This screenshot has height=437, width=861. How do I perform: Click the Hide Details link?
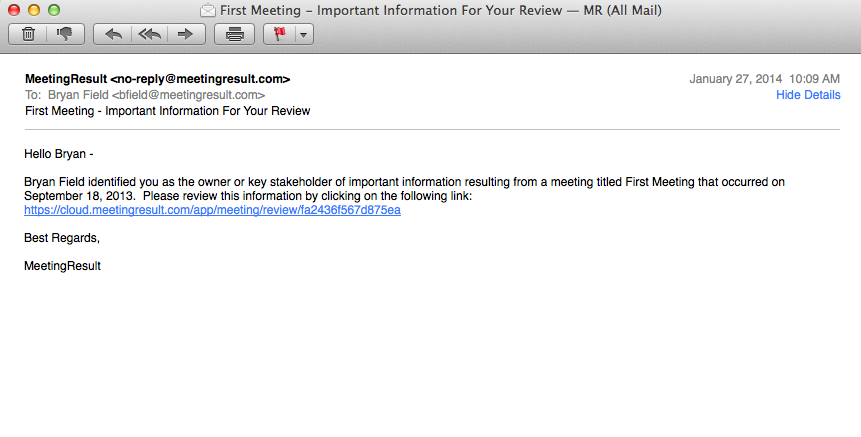(808, 95)
